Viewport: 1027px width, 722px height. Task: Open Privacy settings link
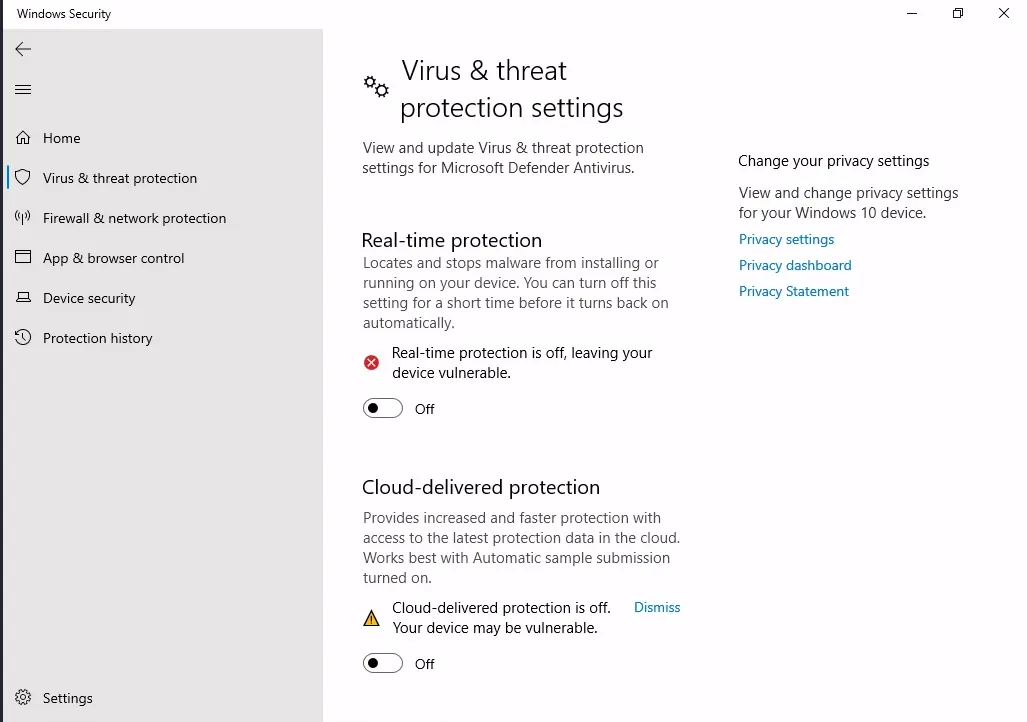(786, 239)
